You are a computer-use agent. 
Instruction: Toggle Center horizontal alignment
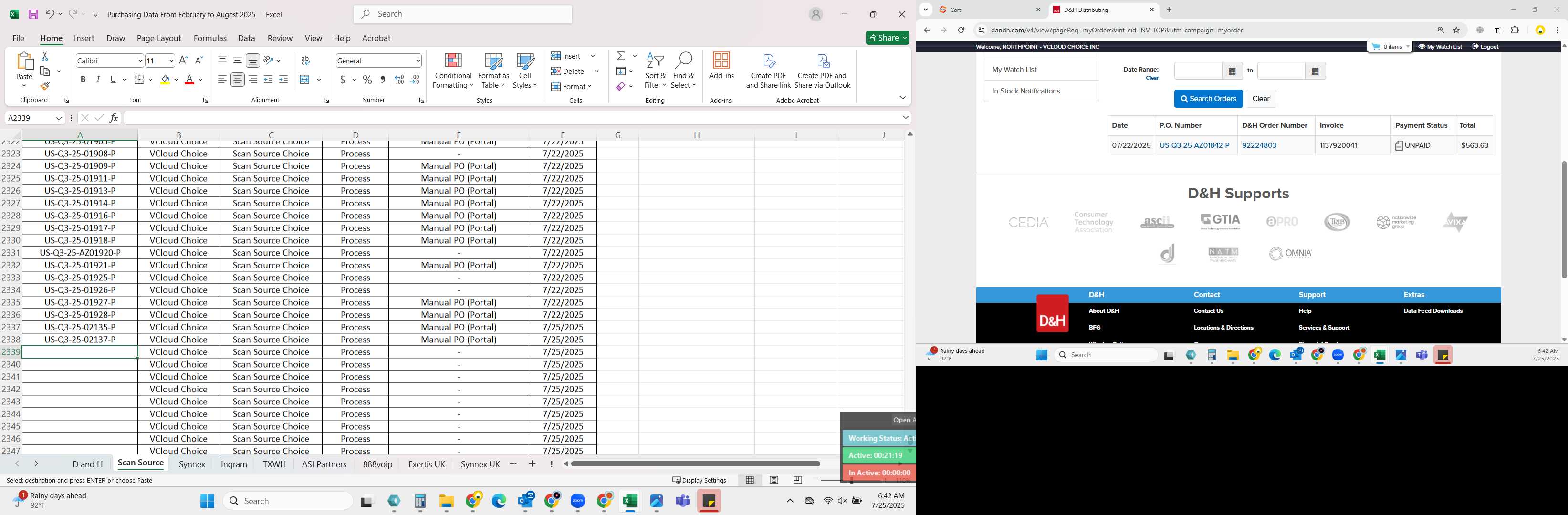click(237, 80)
